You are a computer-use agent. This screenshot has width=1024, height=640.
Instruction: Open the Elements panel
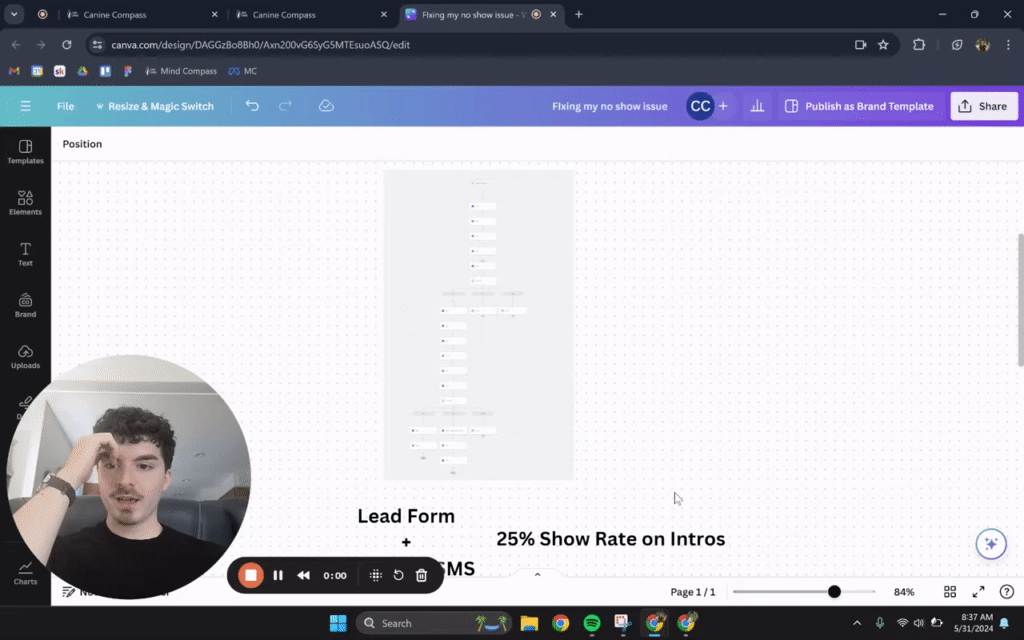25,202
